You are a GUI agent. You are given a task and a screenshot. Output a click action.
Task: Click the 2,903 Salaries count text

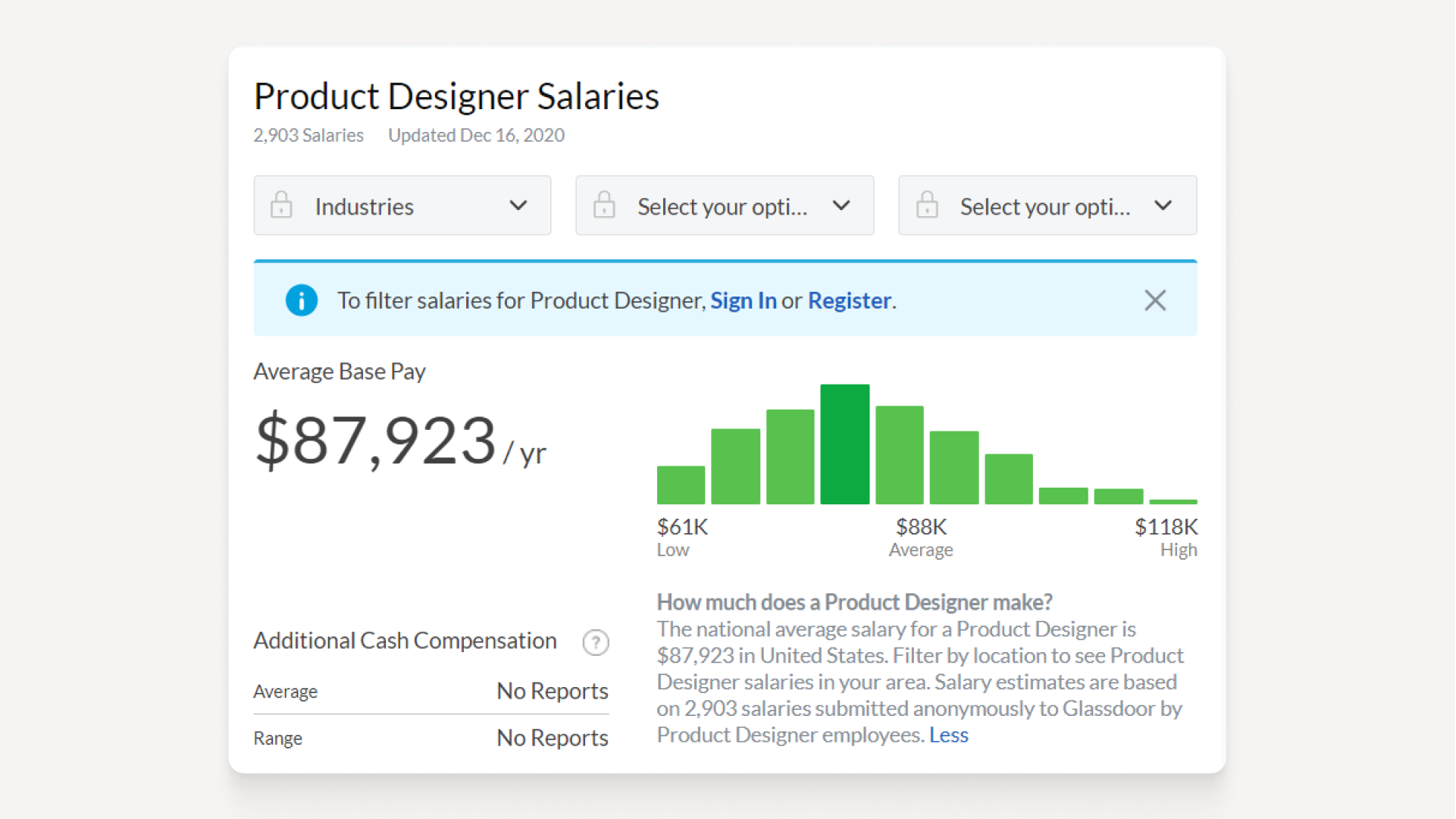[308, 134]
